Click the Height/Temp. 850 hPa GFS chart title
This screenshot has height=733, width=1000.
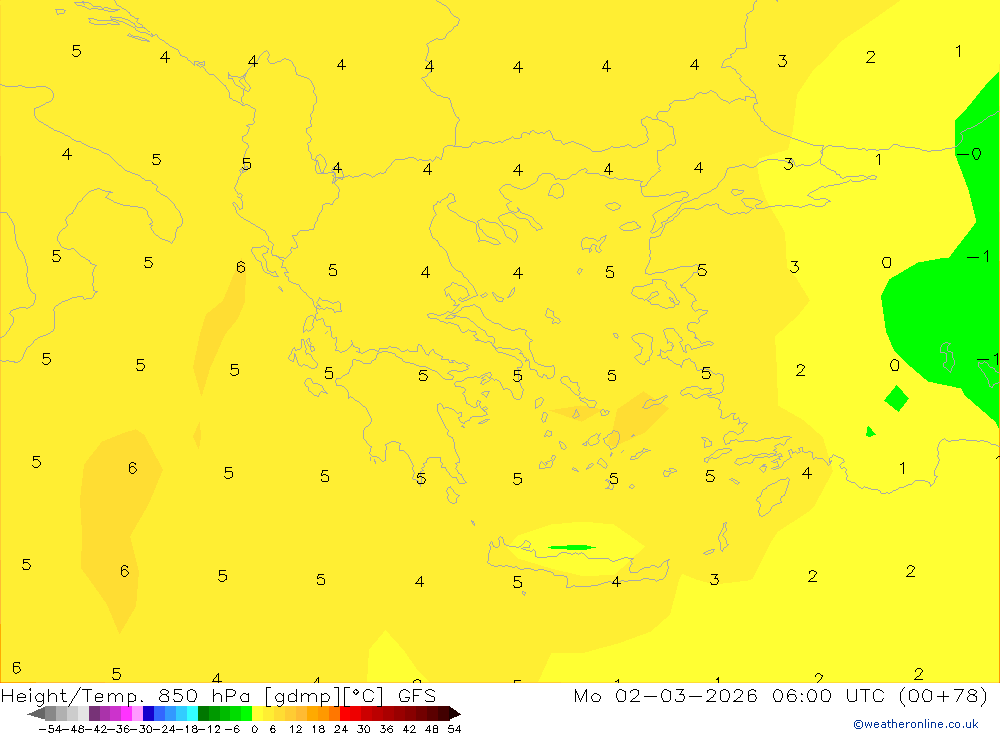pyautogui.click(x=218, y=695)
